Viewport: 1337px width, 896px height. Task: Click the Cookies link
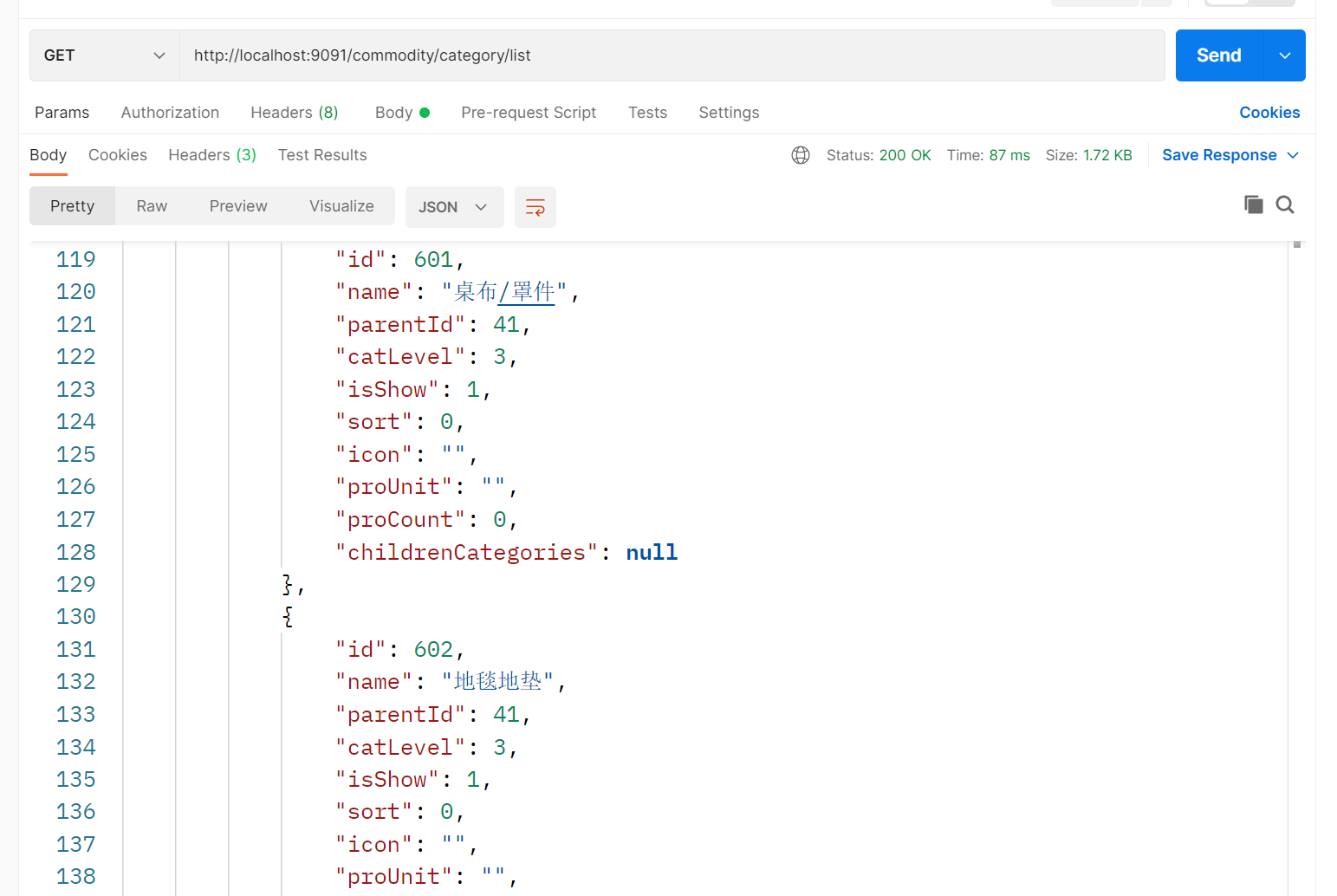[x=1269, y=113]
